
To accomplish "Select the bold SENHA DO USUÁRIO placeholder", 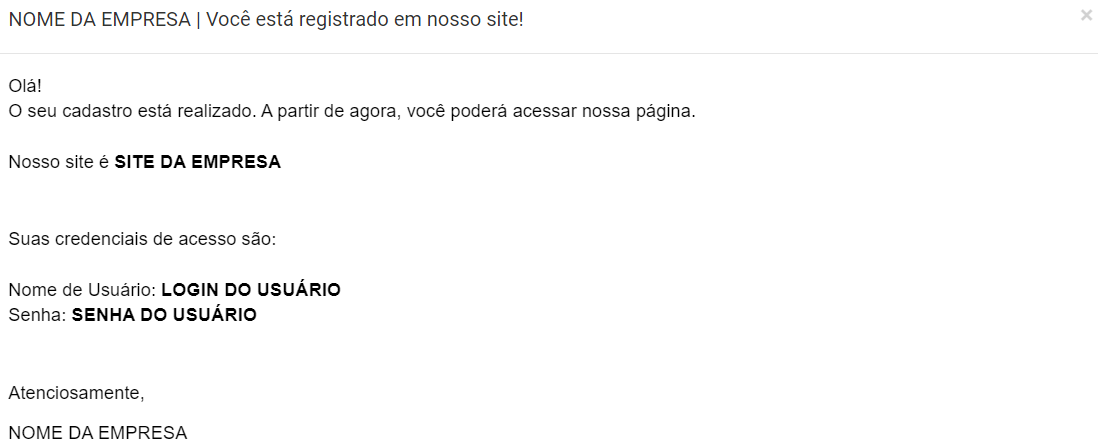I will click(x=164, y=315).
